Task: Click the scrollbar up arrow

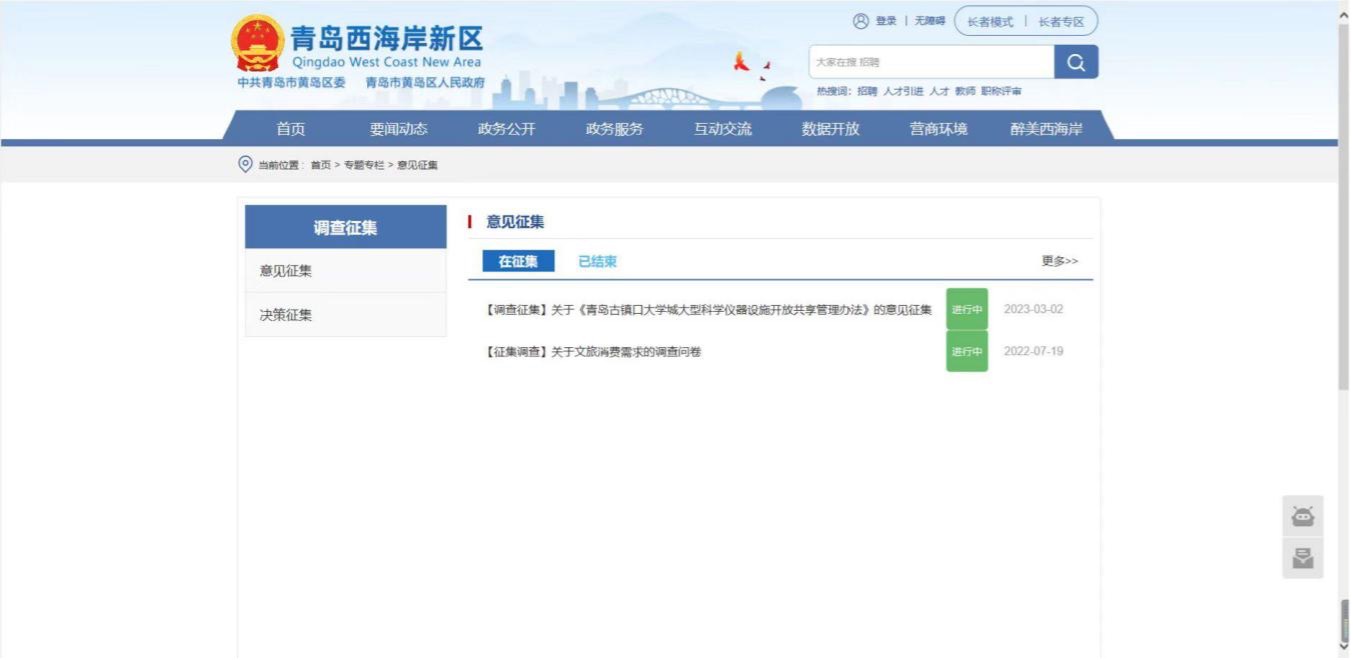Action: [x=1344, y=15]
